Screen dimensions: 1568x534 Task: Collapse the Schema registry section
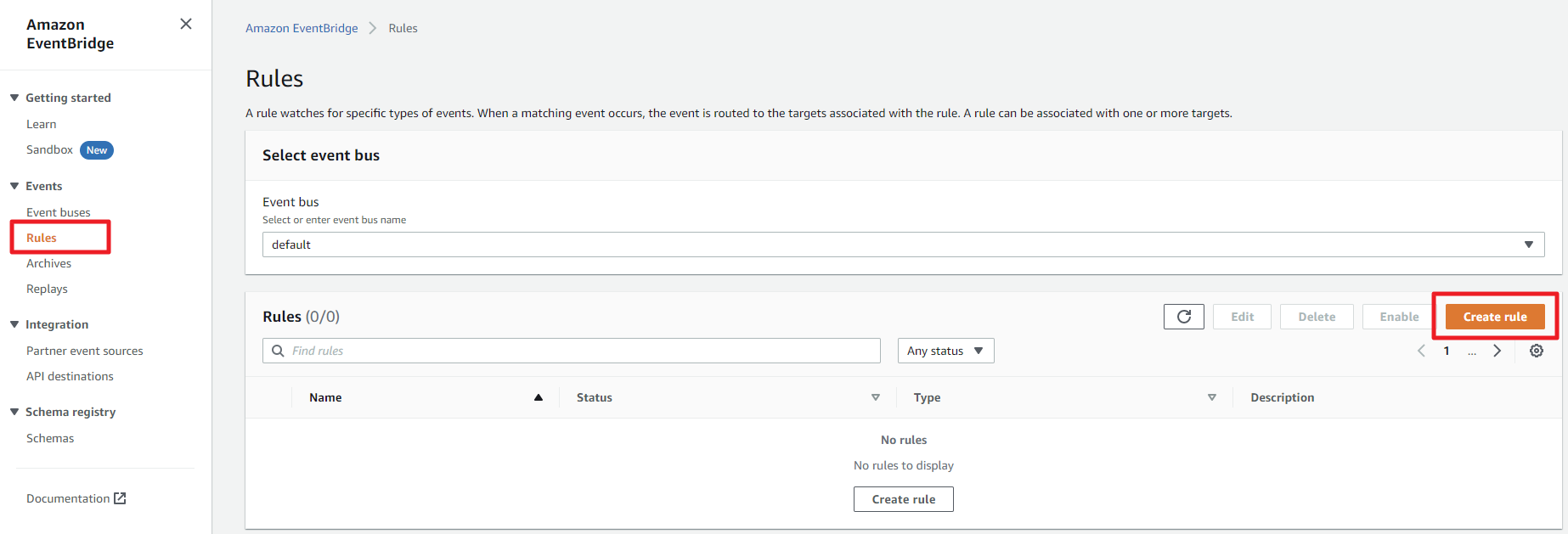coord(14,412)
